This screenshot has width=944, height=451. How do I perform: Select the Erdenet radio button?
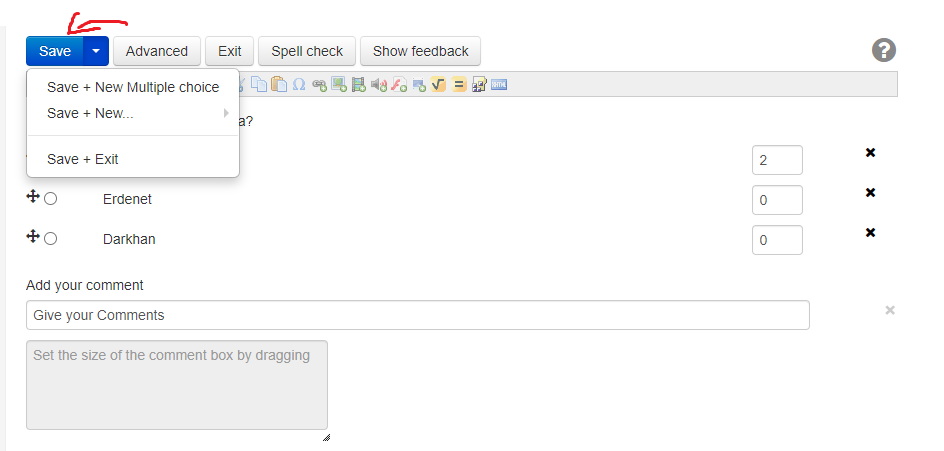[x=51, y=199]
